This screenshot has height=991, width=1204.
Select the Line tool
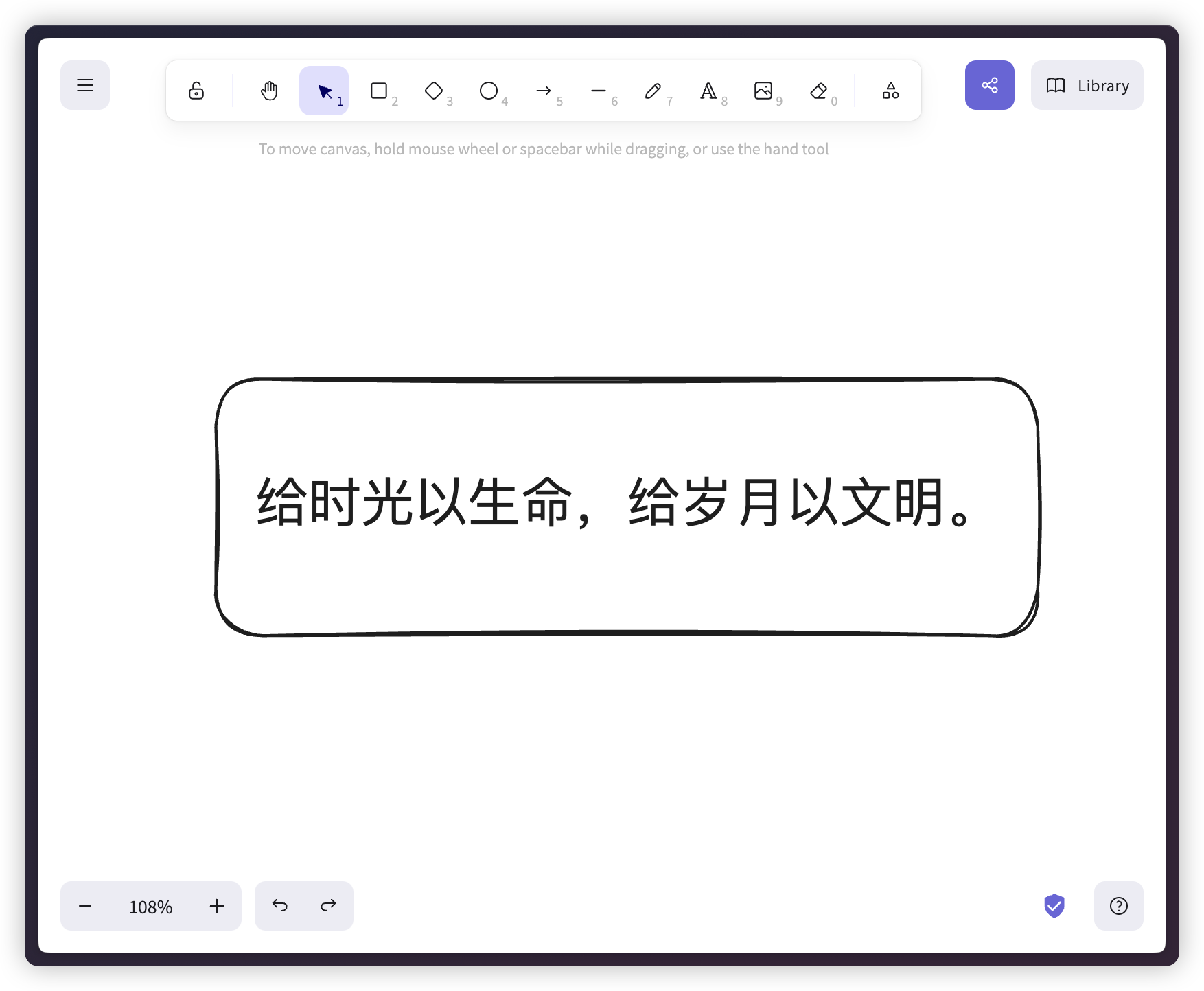[x=599, y=90]
